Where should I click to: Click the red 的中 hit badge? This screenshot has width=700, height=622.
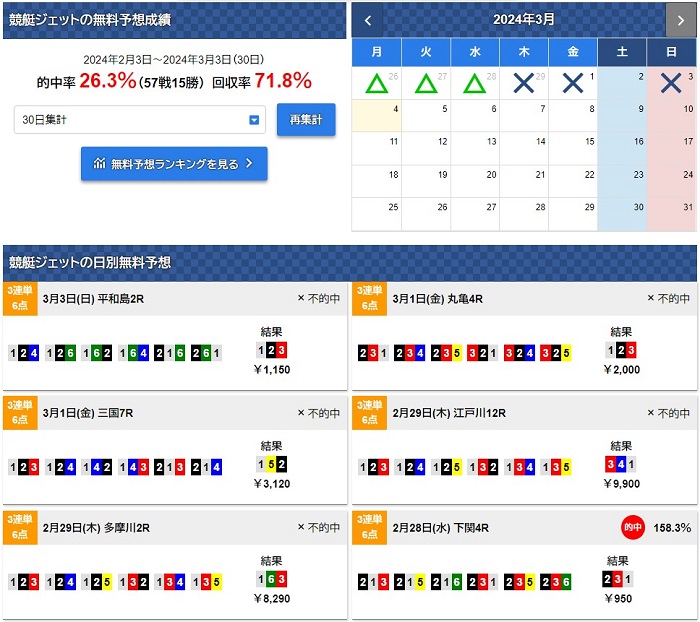(632, 526)
